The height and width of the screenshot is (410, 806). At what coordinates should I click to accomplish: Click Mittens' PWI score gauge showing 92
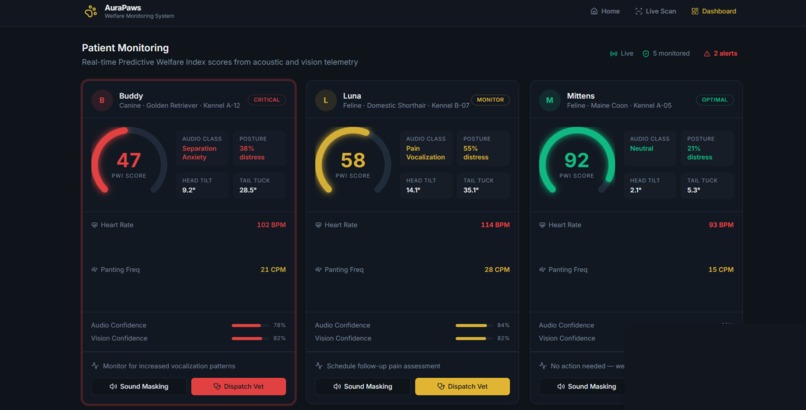click(x=577, y=162)
